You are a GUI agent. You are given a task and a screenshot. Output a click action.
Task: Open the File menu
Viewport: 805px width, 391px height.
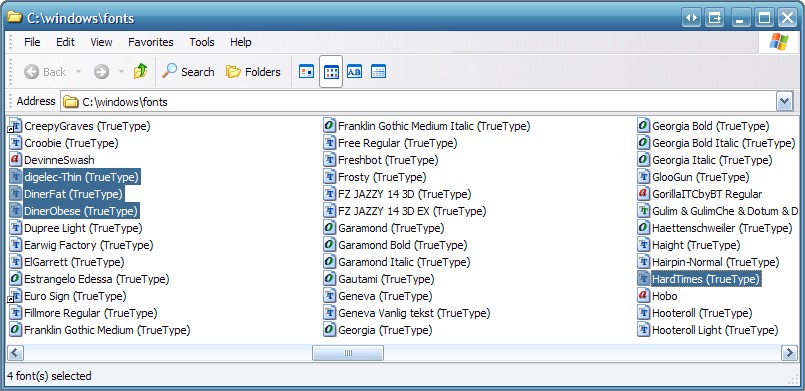32,42
